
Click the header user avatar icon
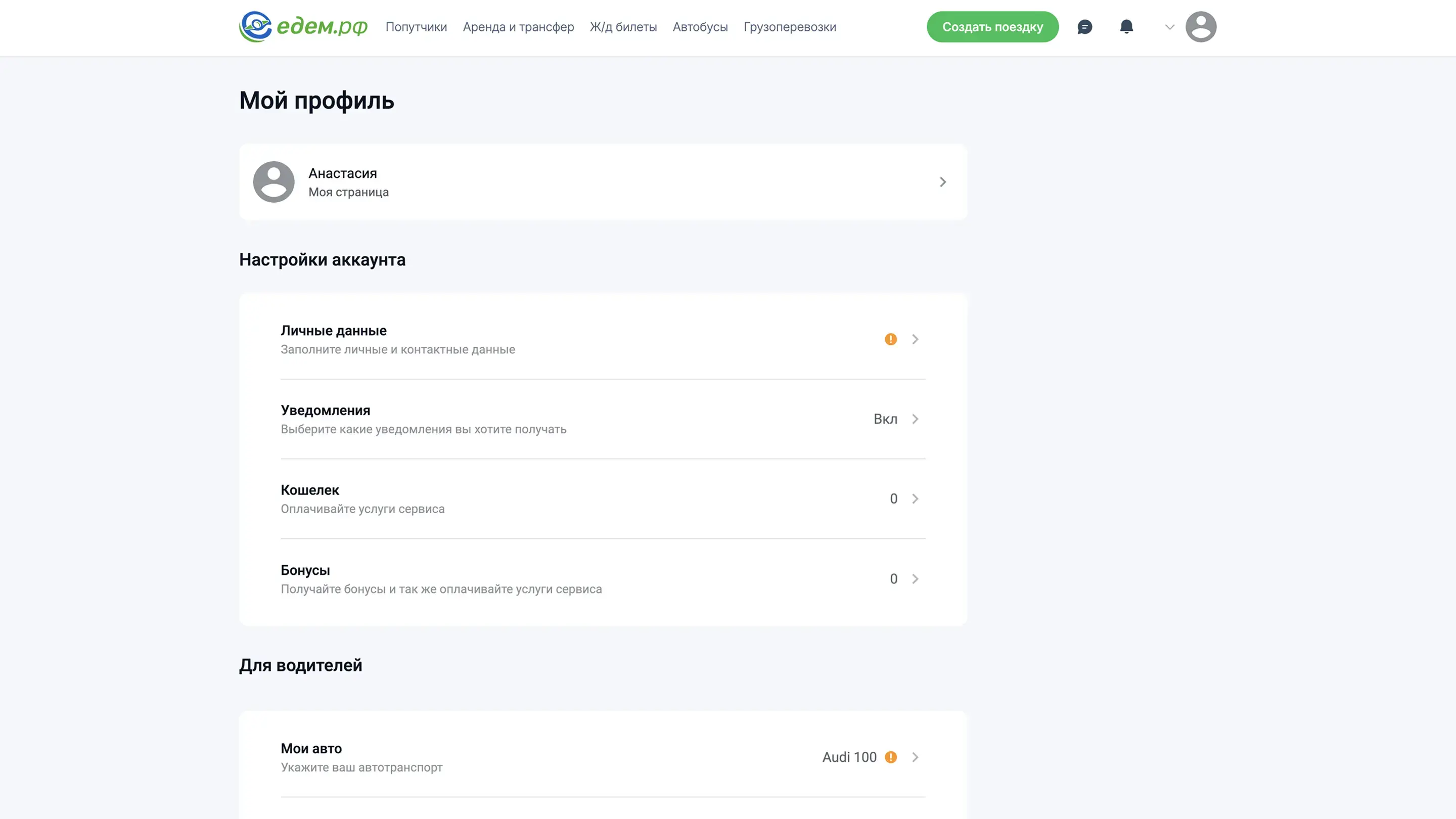pyautogui.click(x=1201, y=27)
